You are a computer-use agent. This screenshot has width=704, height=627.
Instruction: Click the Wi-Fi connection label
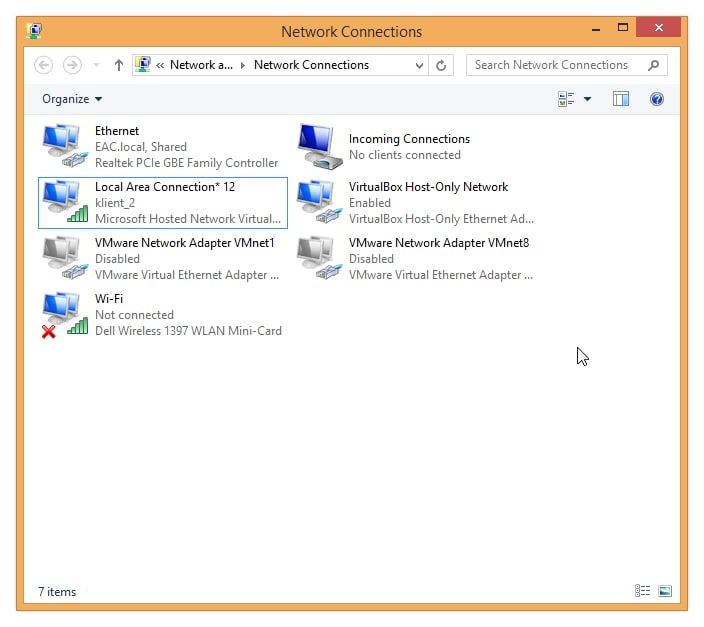[x=109, y=299]
